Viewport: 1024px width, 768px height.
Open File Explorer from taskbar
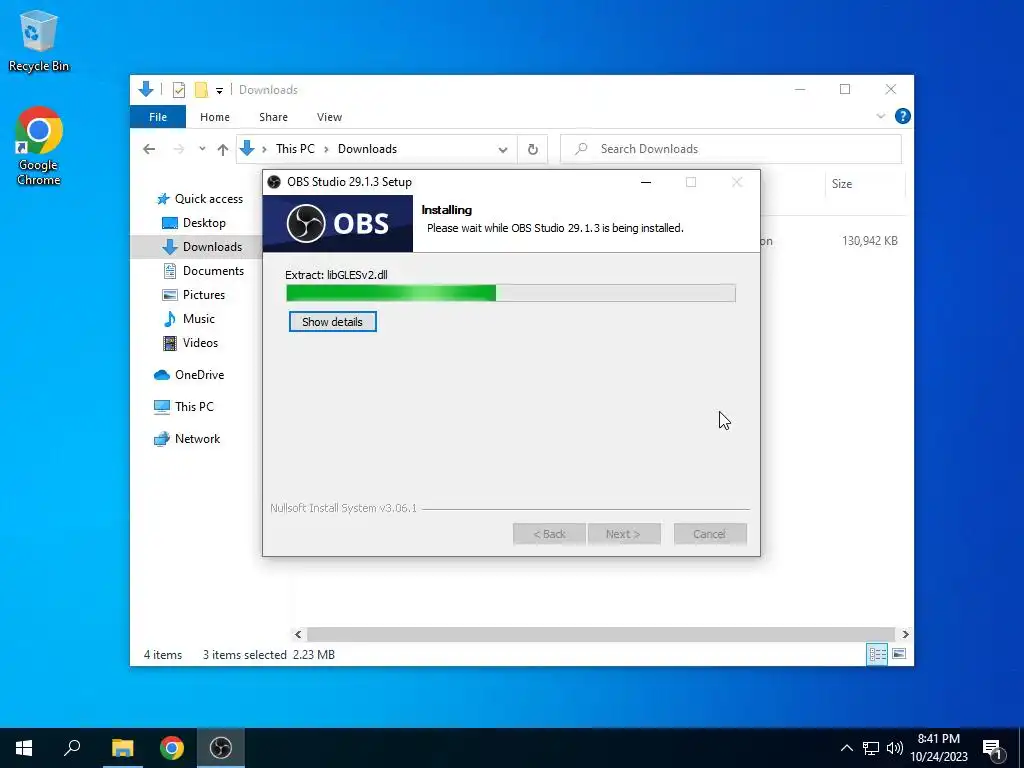[x=122, y=748]
